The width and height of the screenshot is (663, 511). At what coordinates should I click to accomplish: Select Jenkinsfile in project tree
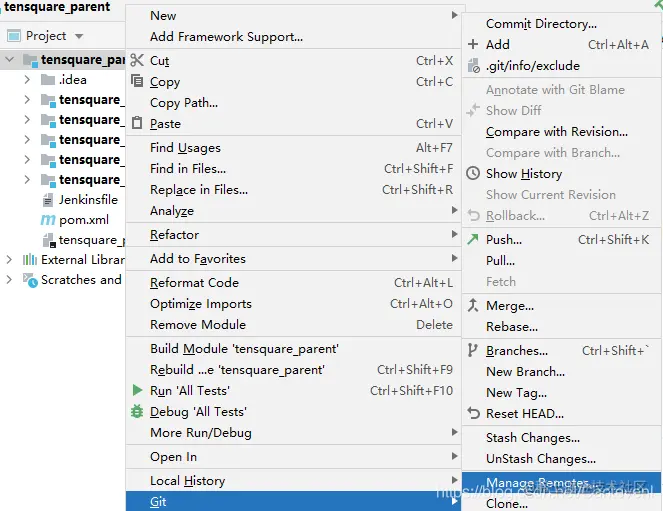(88, 199)
